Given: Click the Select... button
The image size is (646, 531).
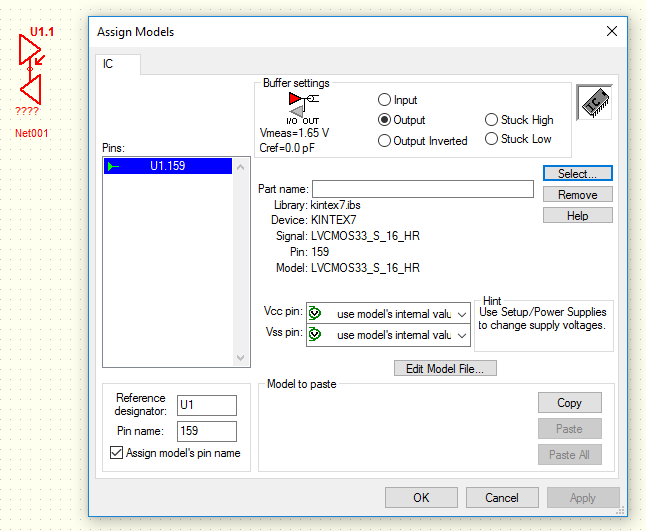Looking at the screenshot, I should pos(577,173).
